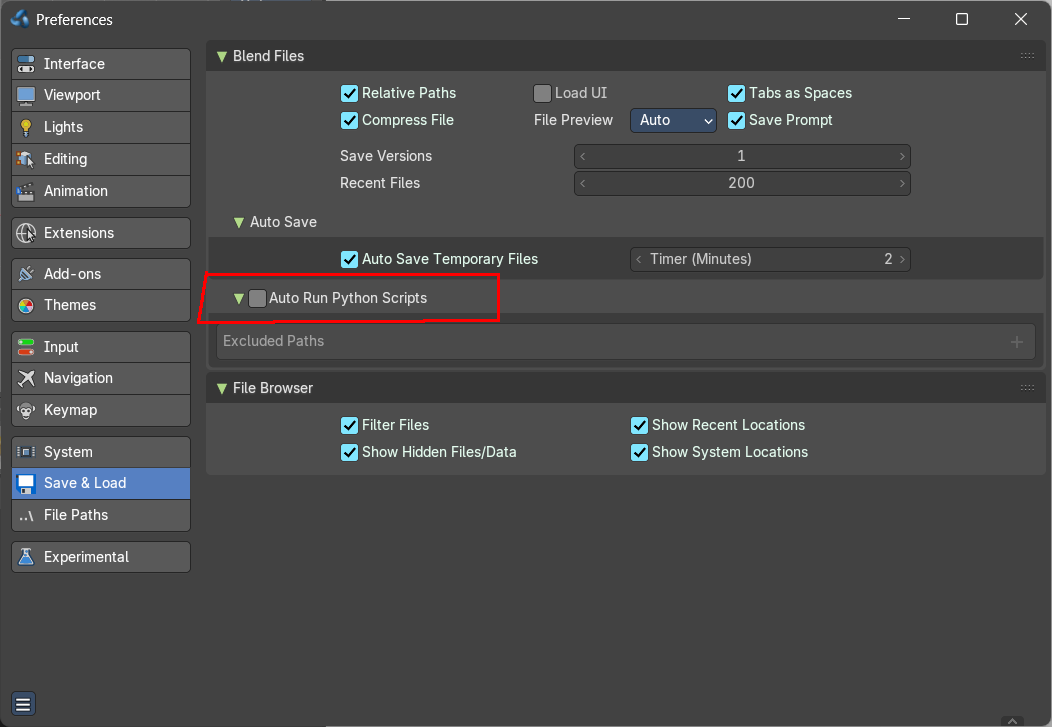Toggle Auto Save Temporary Files

coord(349,259)
